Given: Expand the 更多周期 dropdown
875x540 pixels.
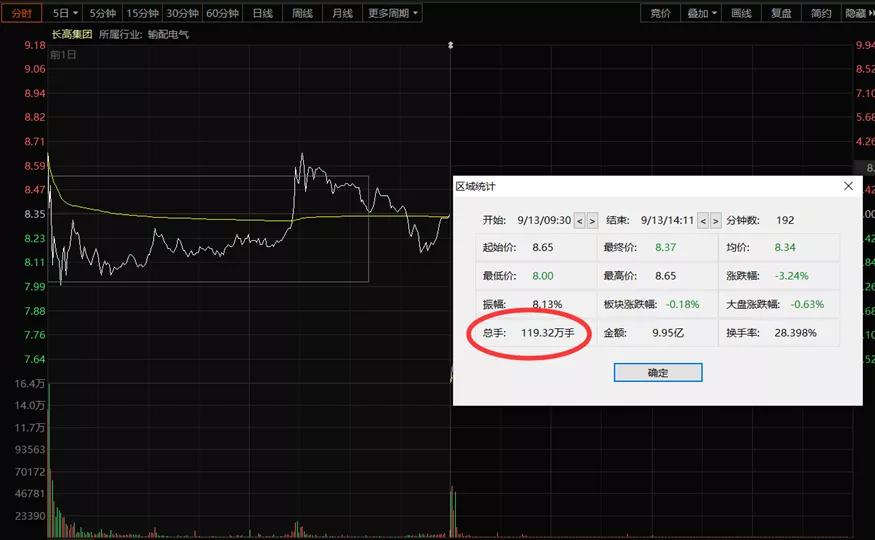Looking at the screenshot, I should click(x=393, y=13).
